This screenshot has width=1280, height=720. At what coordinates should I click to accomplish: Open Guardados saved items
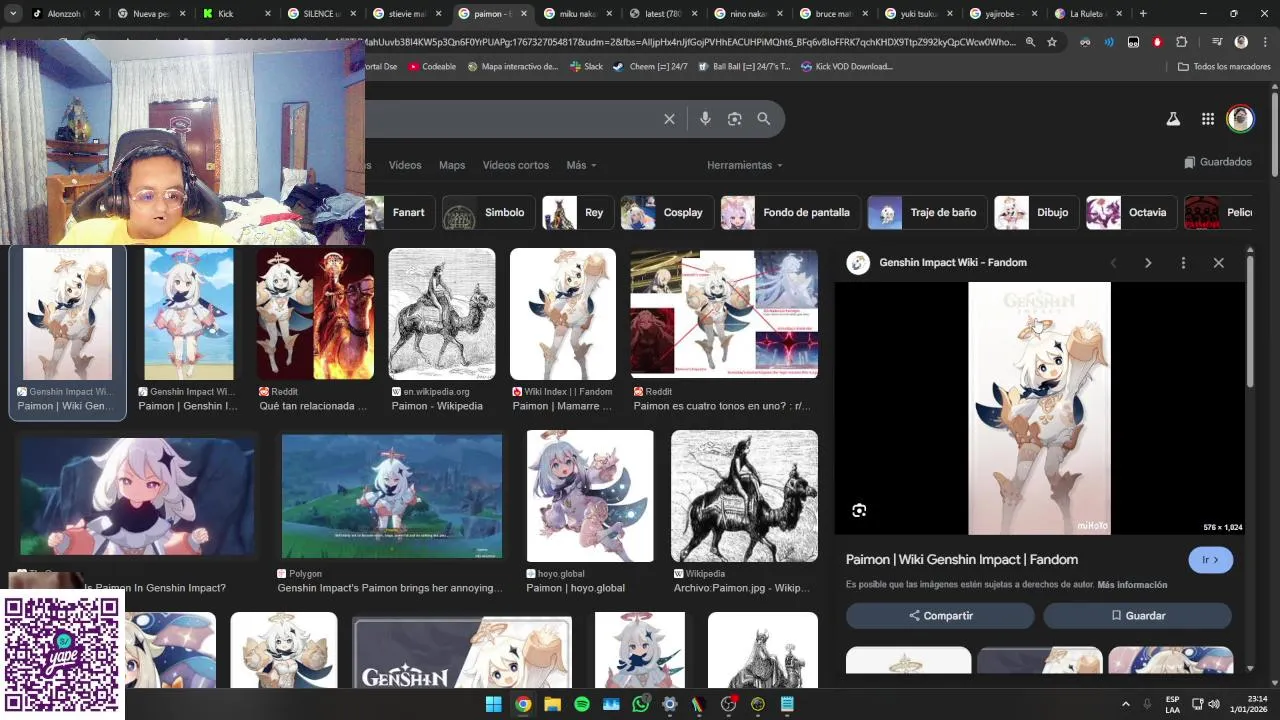[x=1218, y=162]
